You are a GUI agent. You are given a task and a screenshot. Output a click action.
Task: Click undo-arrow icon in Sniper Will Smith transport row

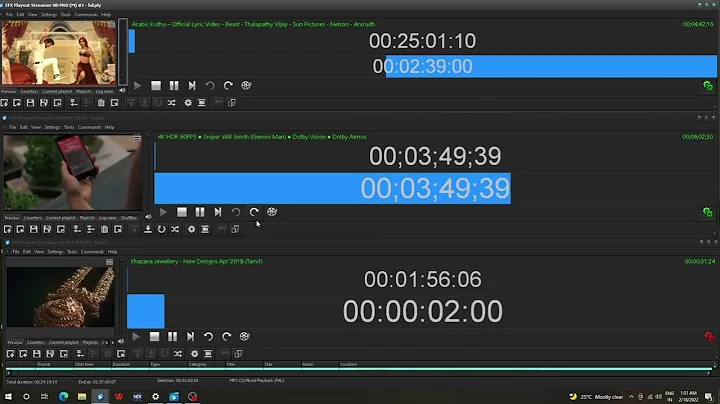tap(236, 212)
